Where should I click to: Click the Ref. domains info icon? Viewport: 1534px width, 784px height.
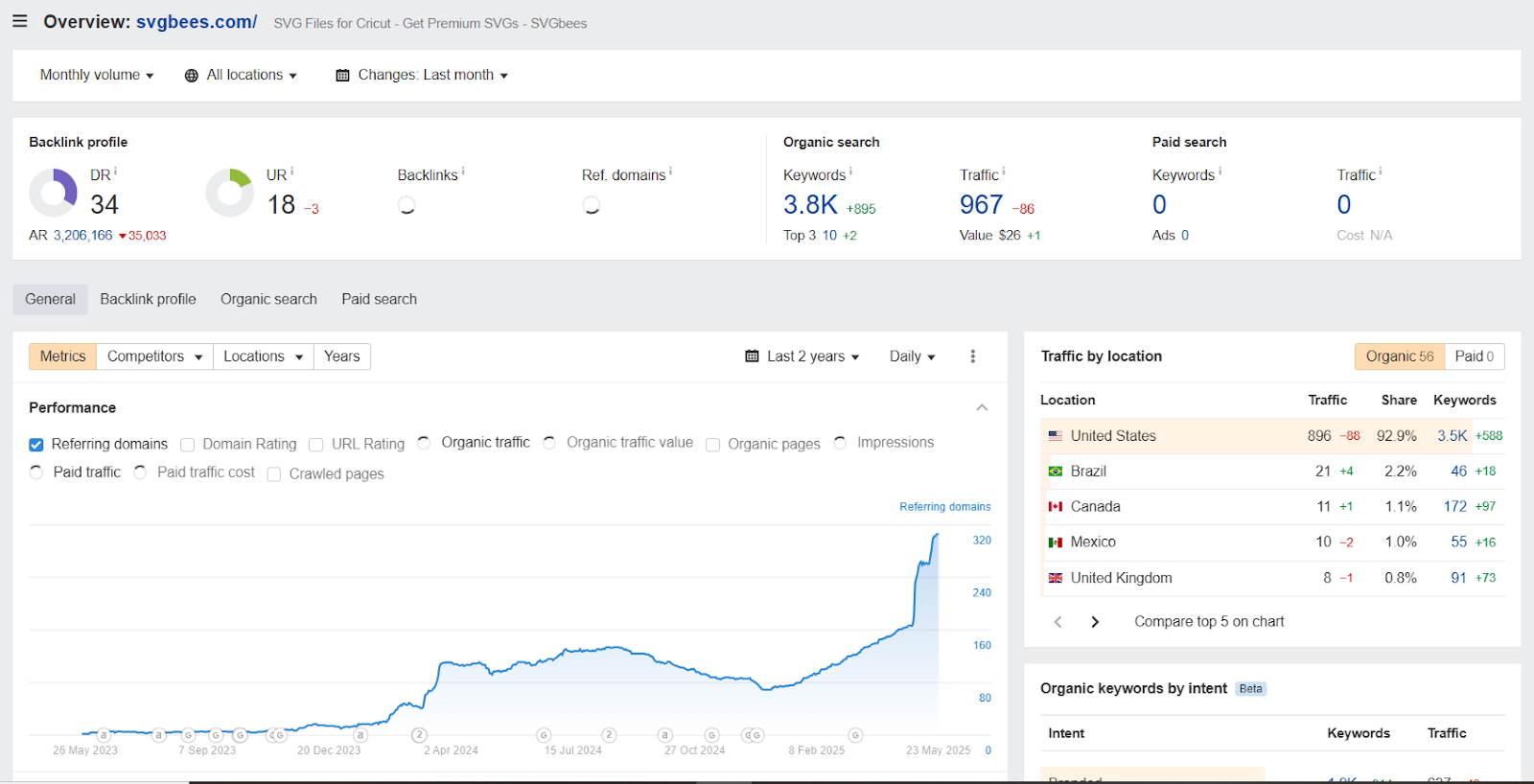pos(670,171)
